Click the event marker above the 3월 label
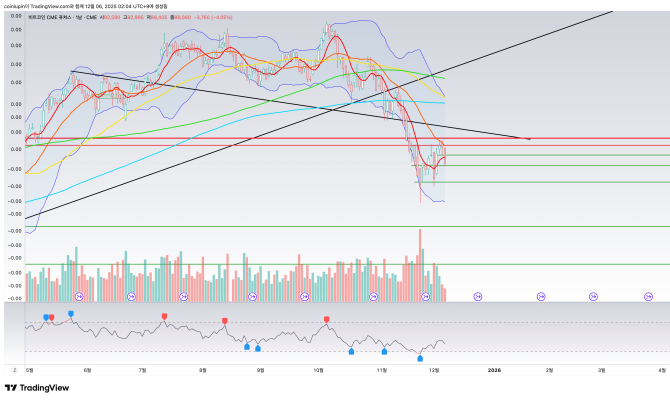The image size is (670, 400). click(594, 296)
